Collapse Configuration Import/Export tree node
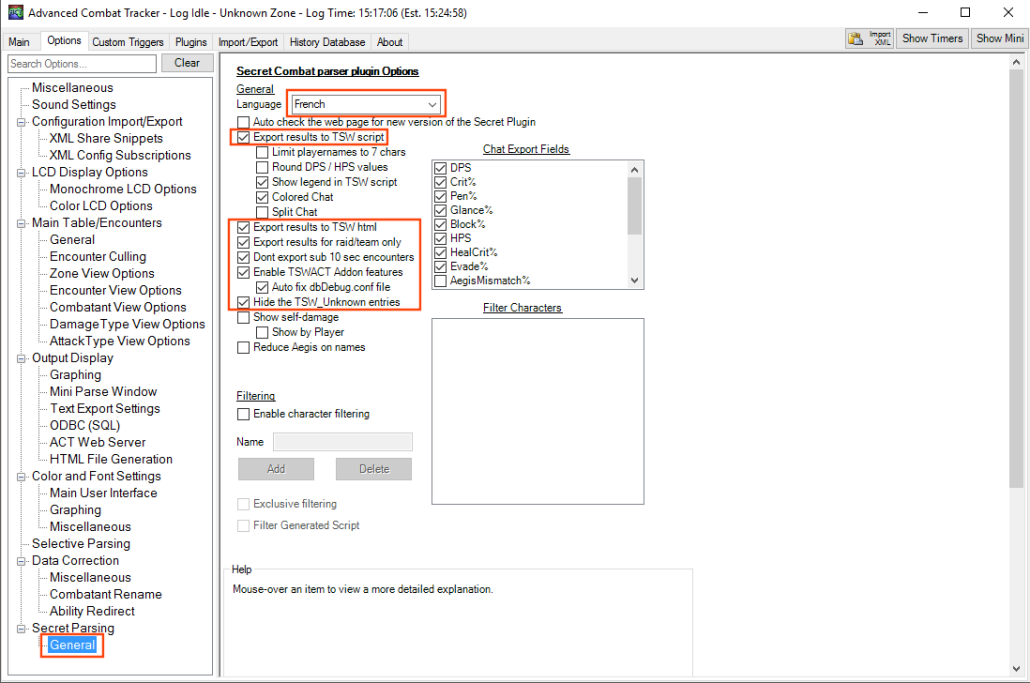The image size is (1030, 683). click(21, 122)
